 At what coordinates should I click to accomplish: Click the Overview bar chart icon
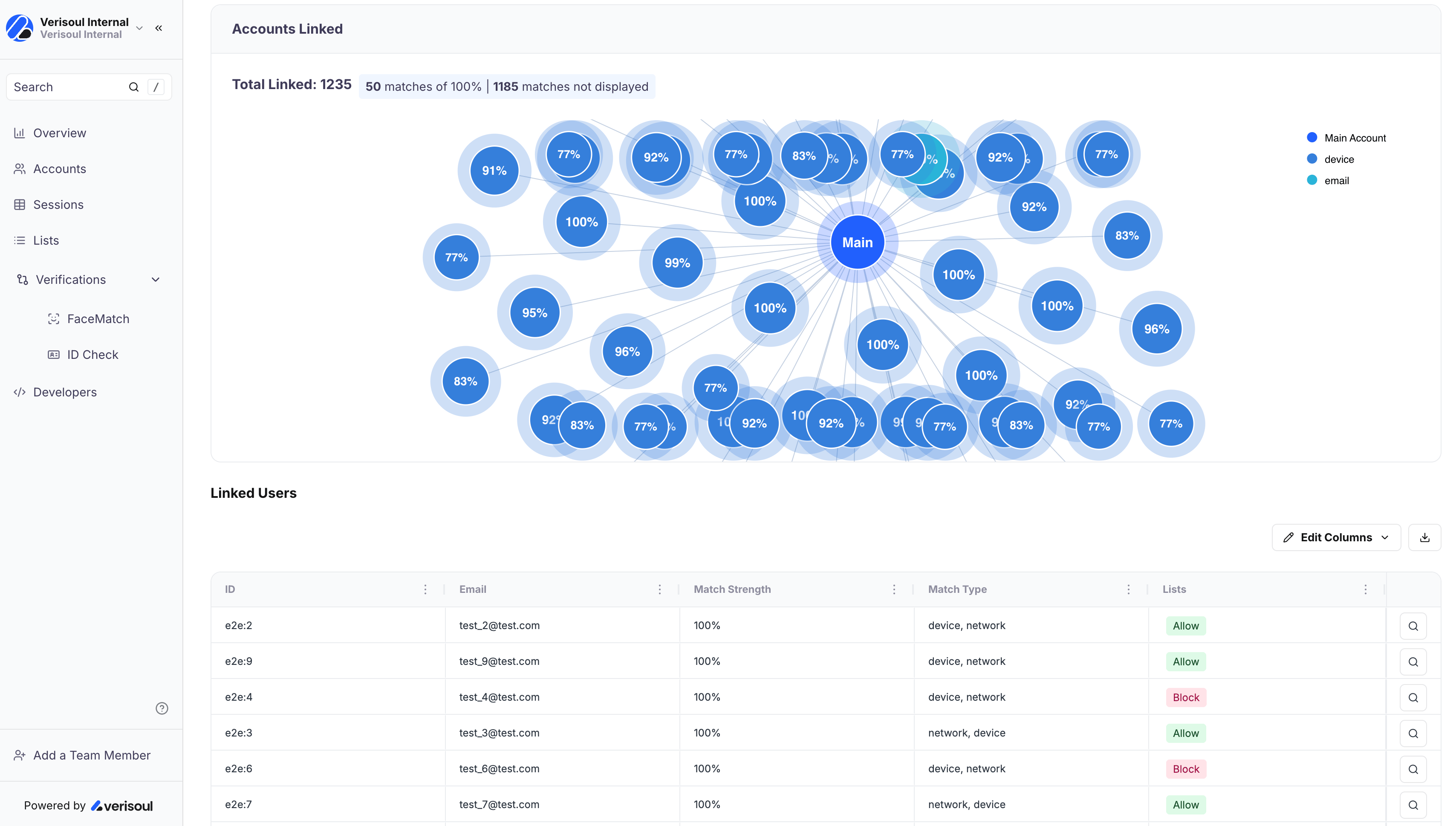pos(19,133)
